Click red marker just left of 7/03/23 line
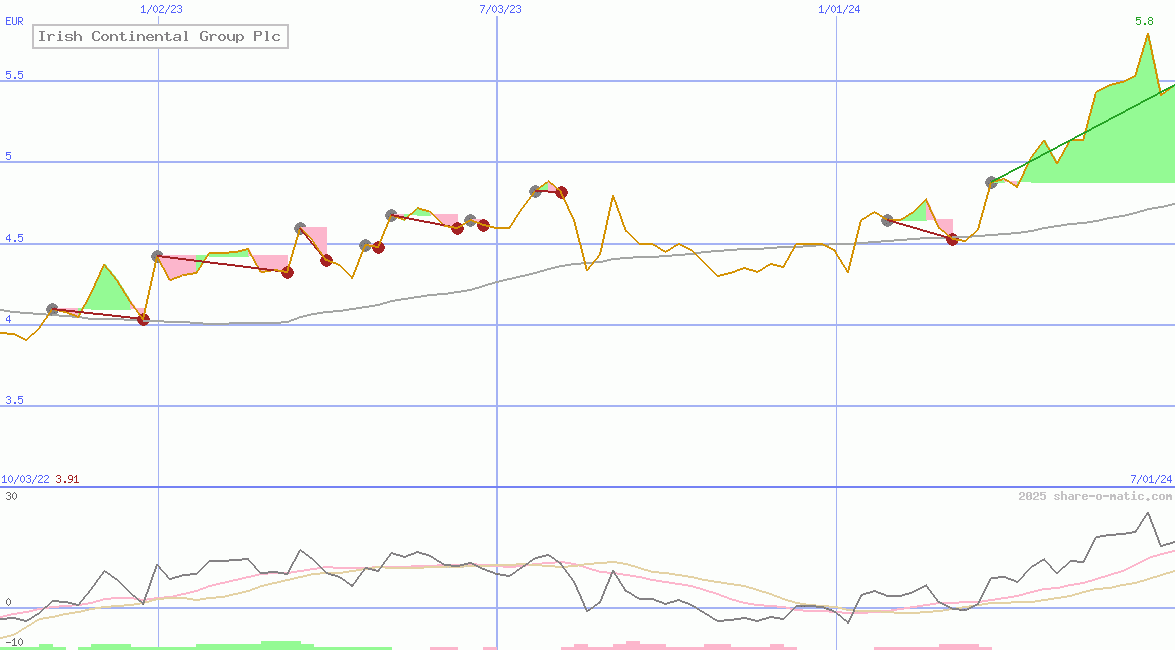Screen dimensions: 1175x650 tap(483, 225)
